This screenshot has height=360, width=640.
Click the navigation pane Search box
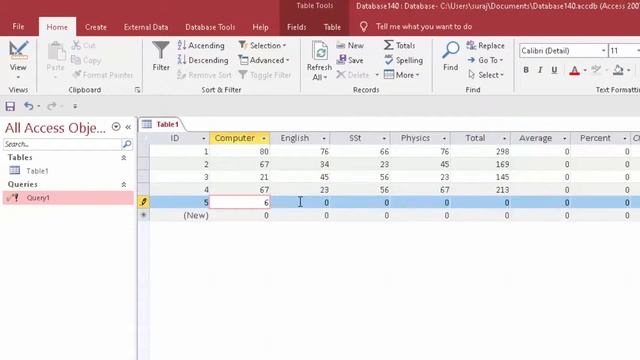62,144
